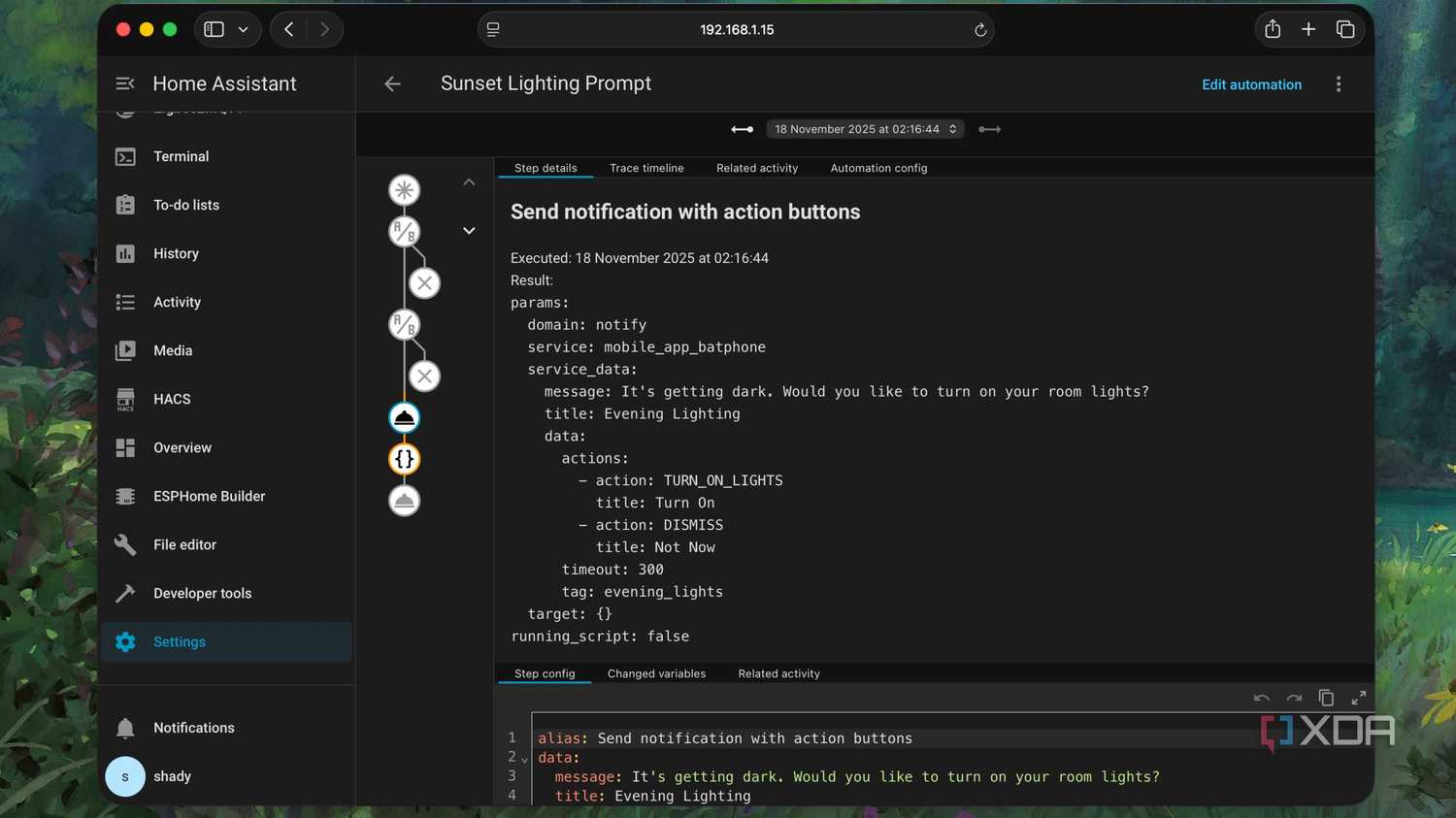Switch to Changed variables tab
Viewport: 1456px width, 818px height.
(x=656, y=673)
